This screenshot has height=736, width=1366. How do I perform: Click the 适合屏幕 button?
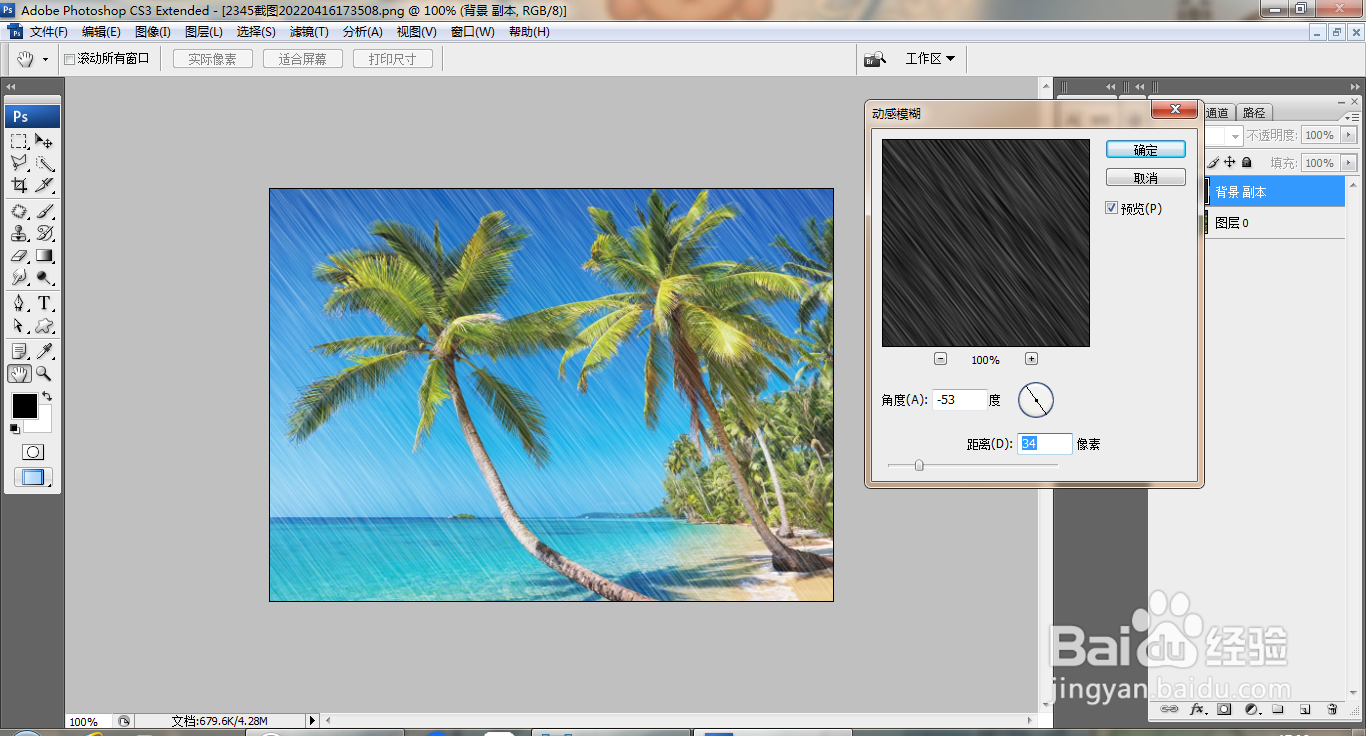[x=303, y=59]
